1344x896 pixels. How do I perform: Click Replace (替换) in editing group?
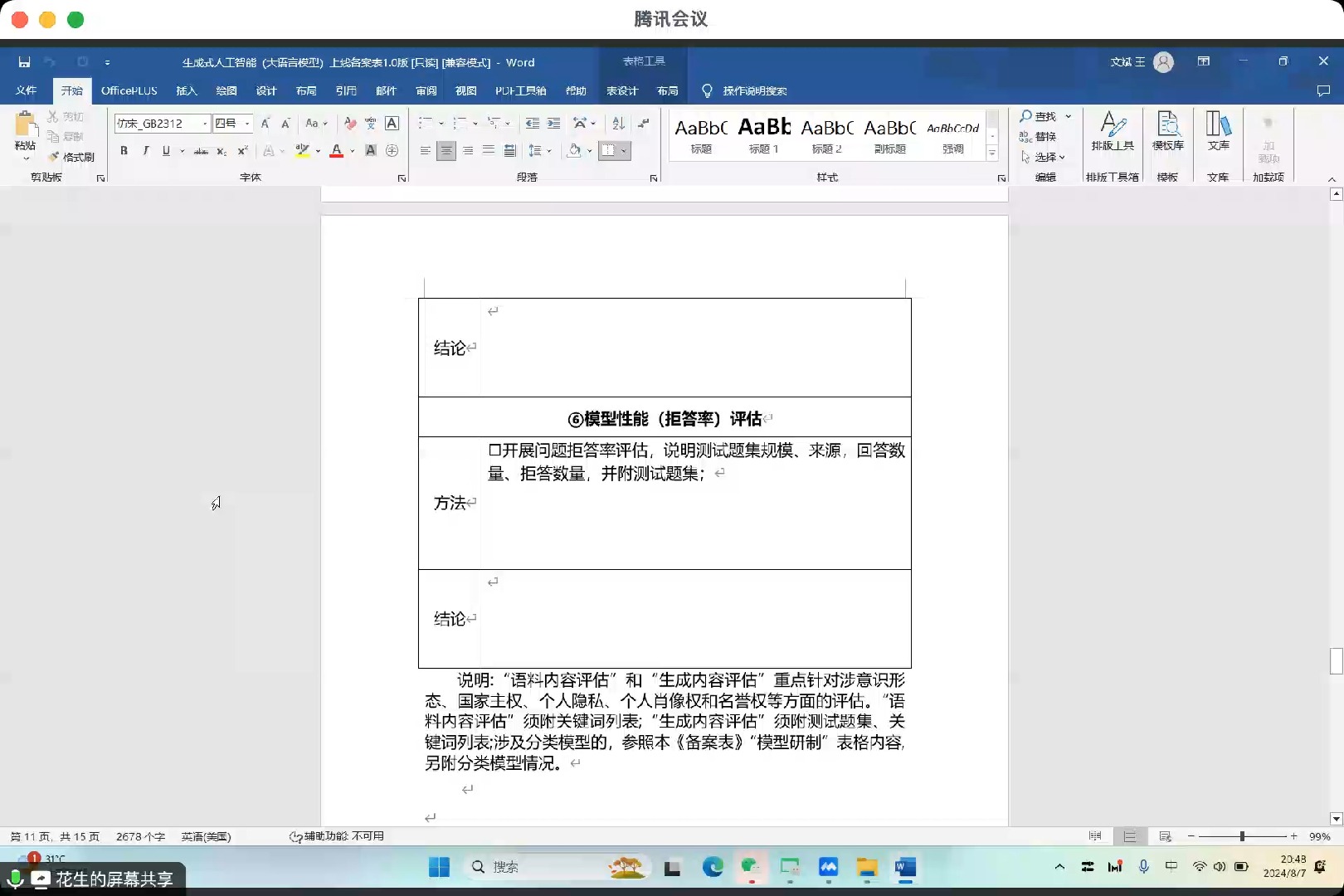coord(1039,137)
